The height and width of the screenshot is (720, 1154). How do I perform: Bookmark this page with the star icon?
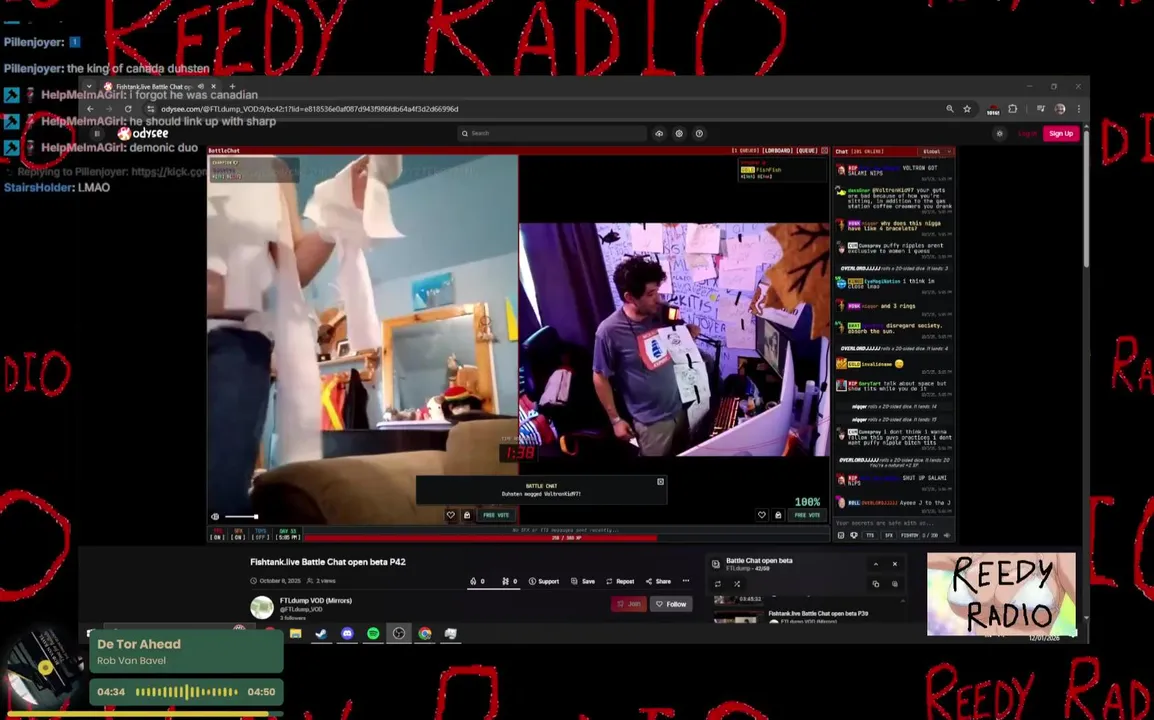967,109
